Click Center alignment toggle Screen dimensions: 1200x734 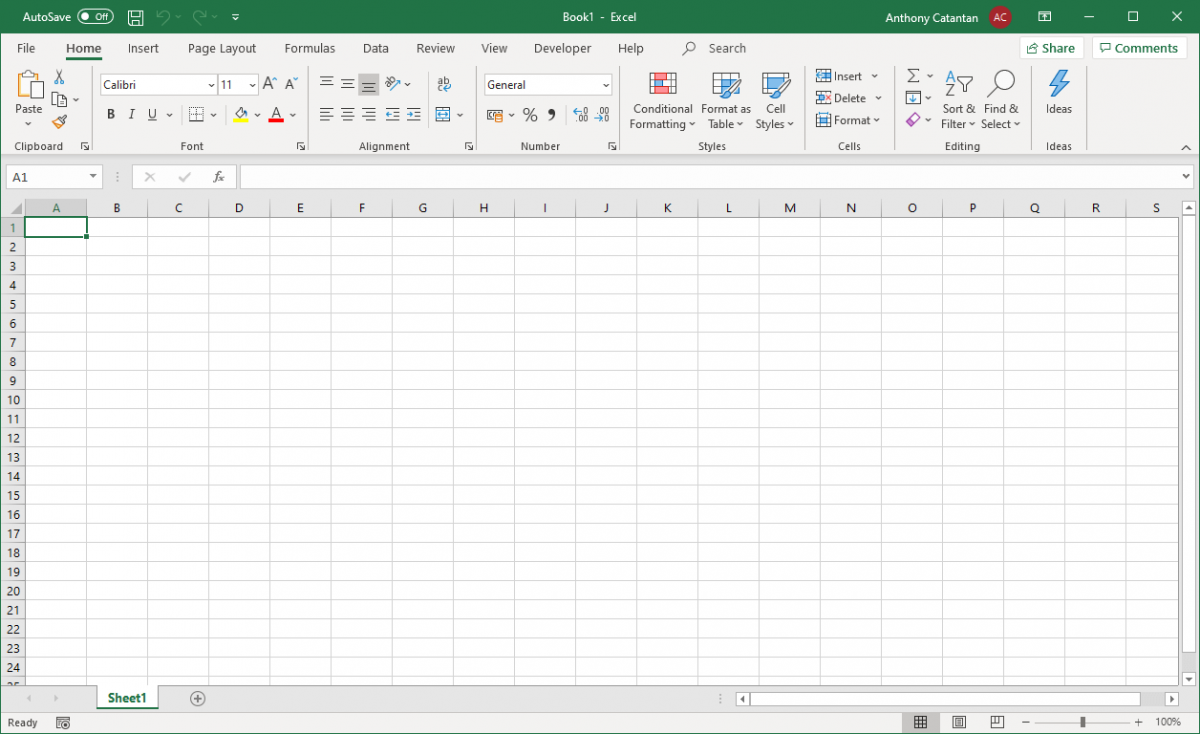pos(346,114)
